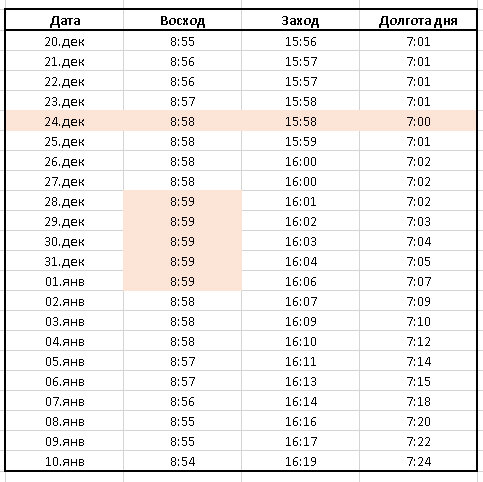Click the 20.дек date cell
483x482 pixels.
(x=64, y=41)
